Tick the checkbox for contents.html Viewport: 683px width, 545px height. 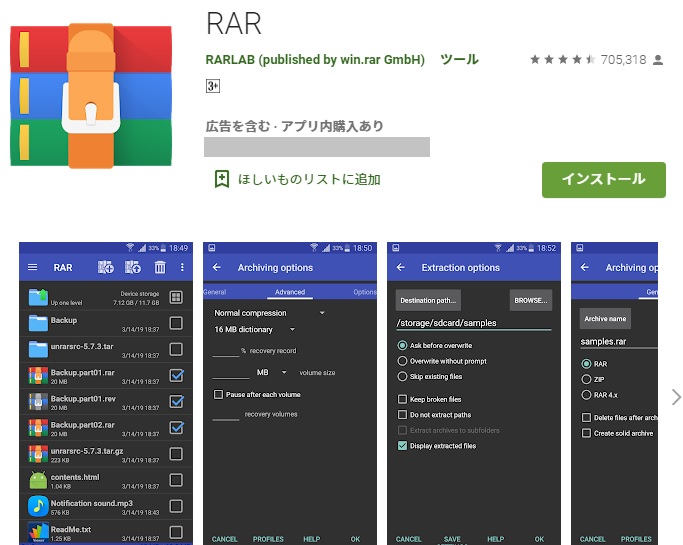coord(176,480)
